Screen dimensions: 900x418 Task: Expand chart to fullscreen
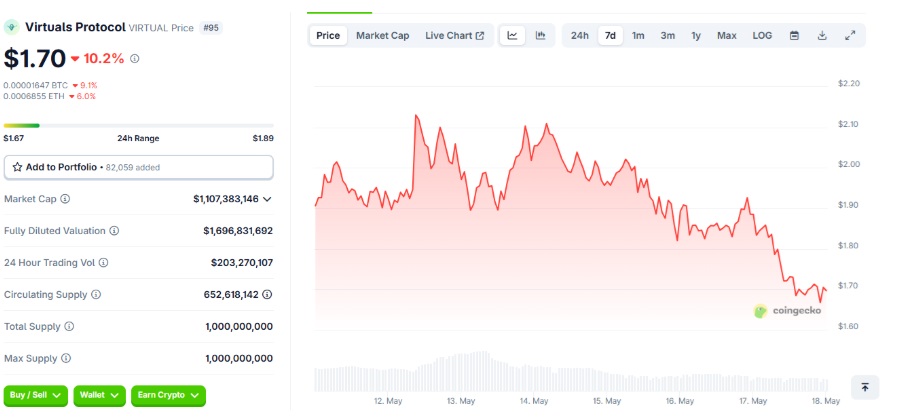click(850, 36)
